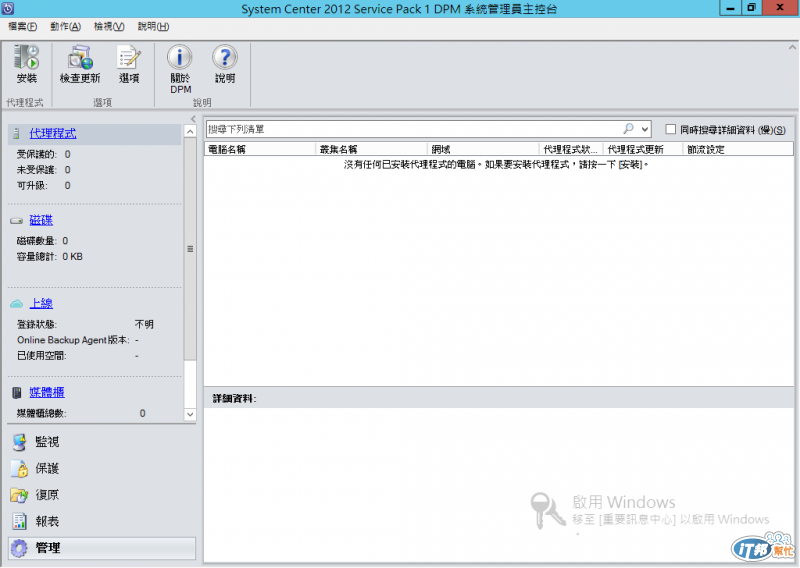Click the sidebar scrollbar thumb
The height and width of the screenshot is (568, 800).
click(190, 249)
